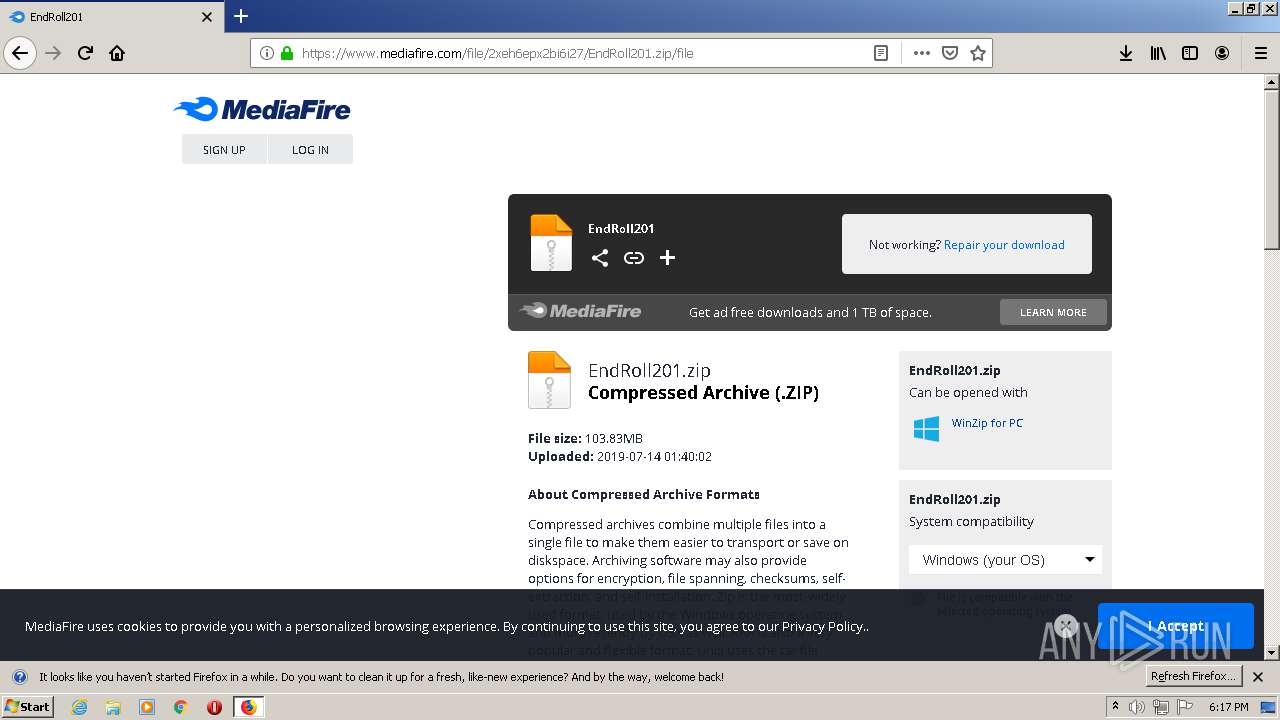Screen dimensions: 1280x720
Task: Click Refresh Firefox button
Action: tap(1194, 676)
